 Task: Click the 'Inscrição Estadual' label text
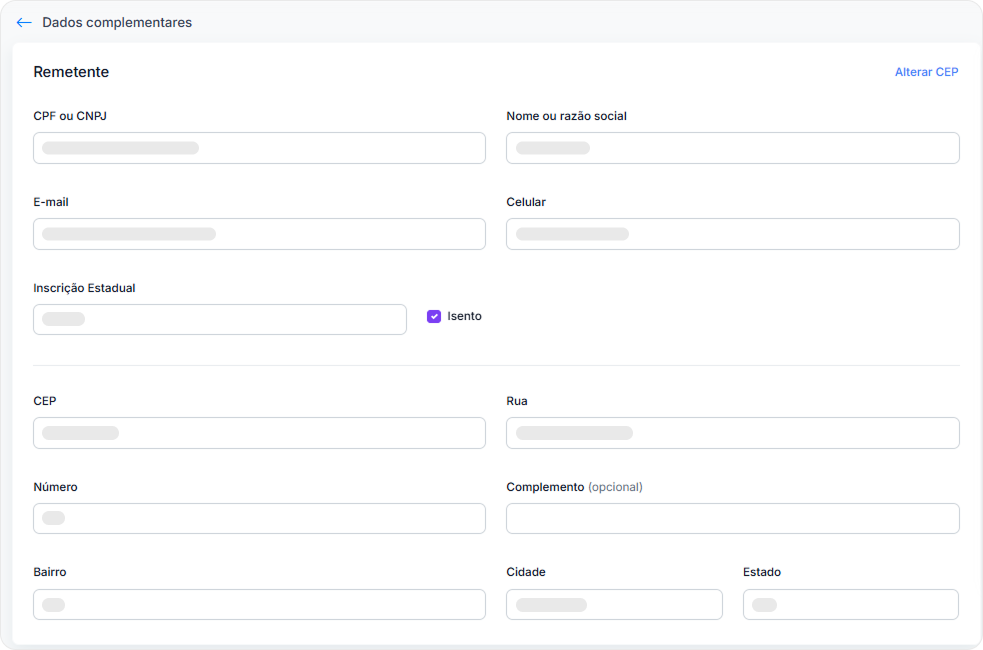84,288
